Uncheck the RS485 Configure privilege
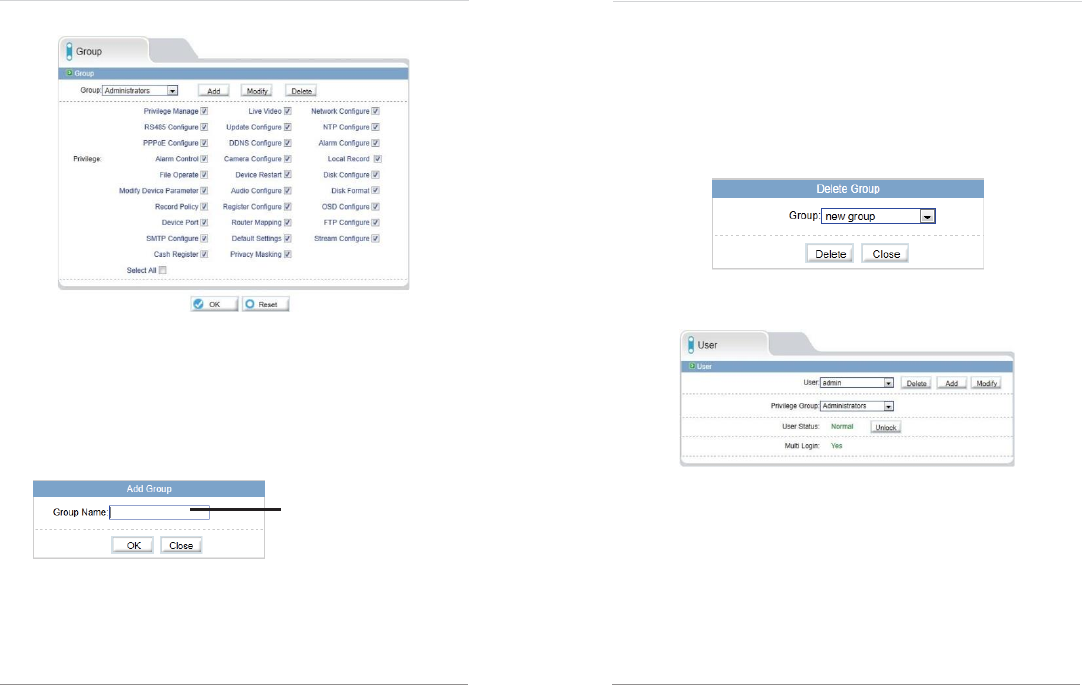Screen dimensions: 1082x685 (x=204, y=127)
